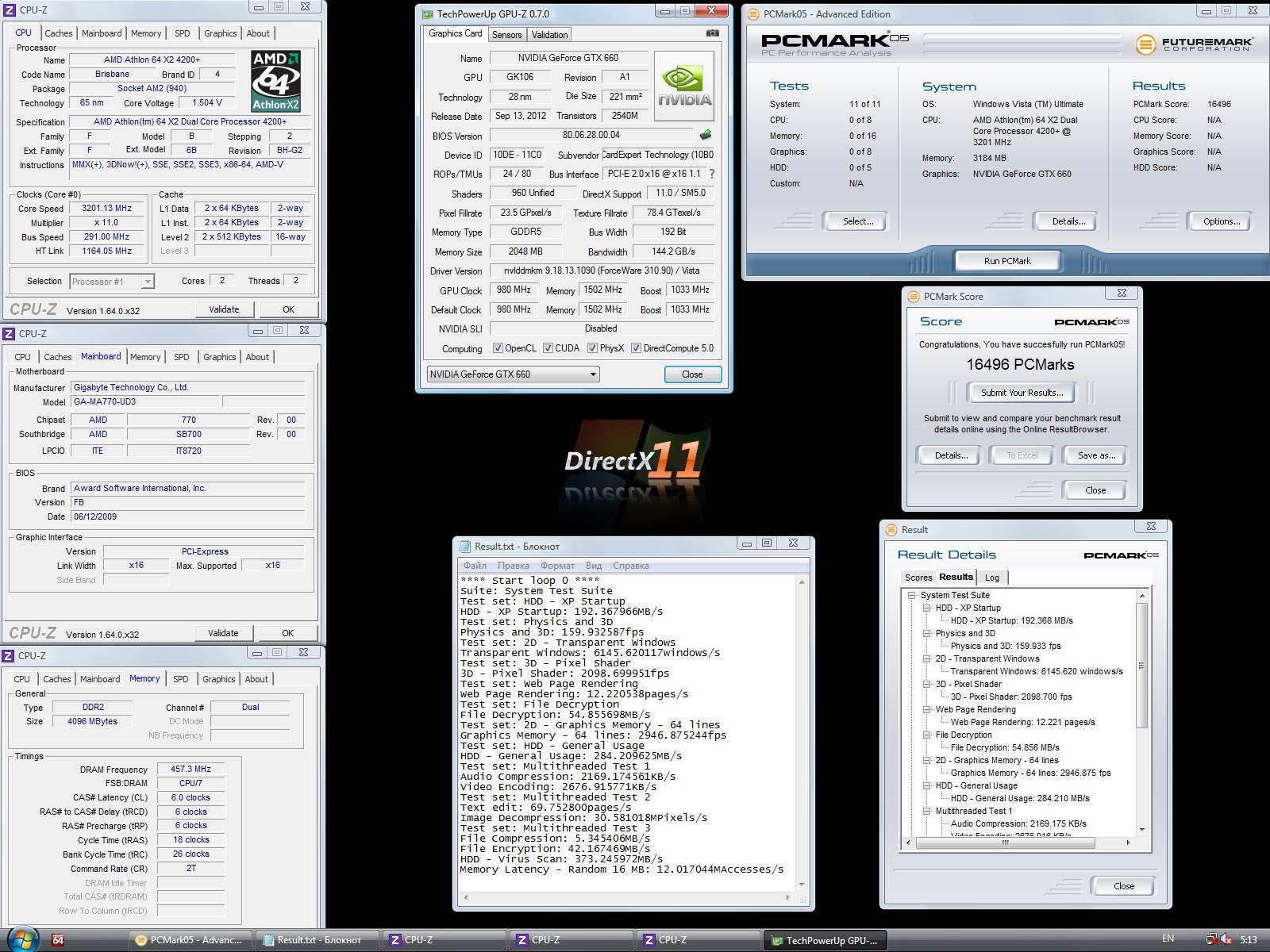1270x952 pixels.
Task: Switch to Validation tab in GPU-Z
Action: pyautogui.click(x=549, y=35)
